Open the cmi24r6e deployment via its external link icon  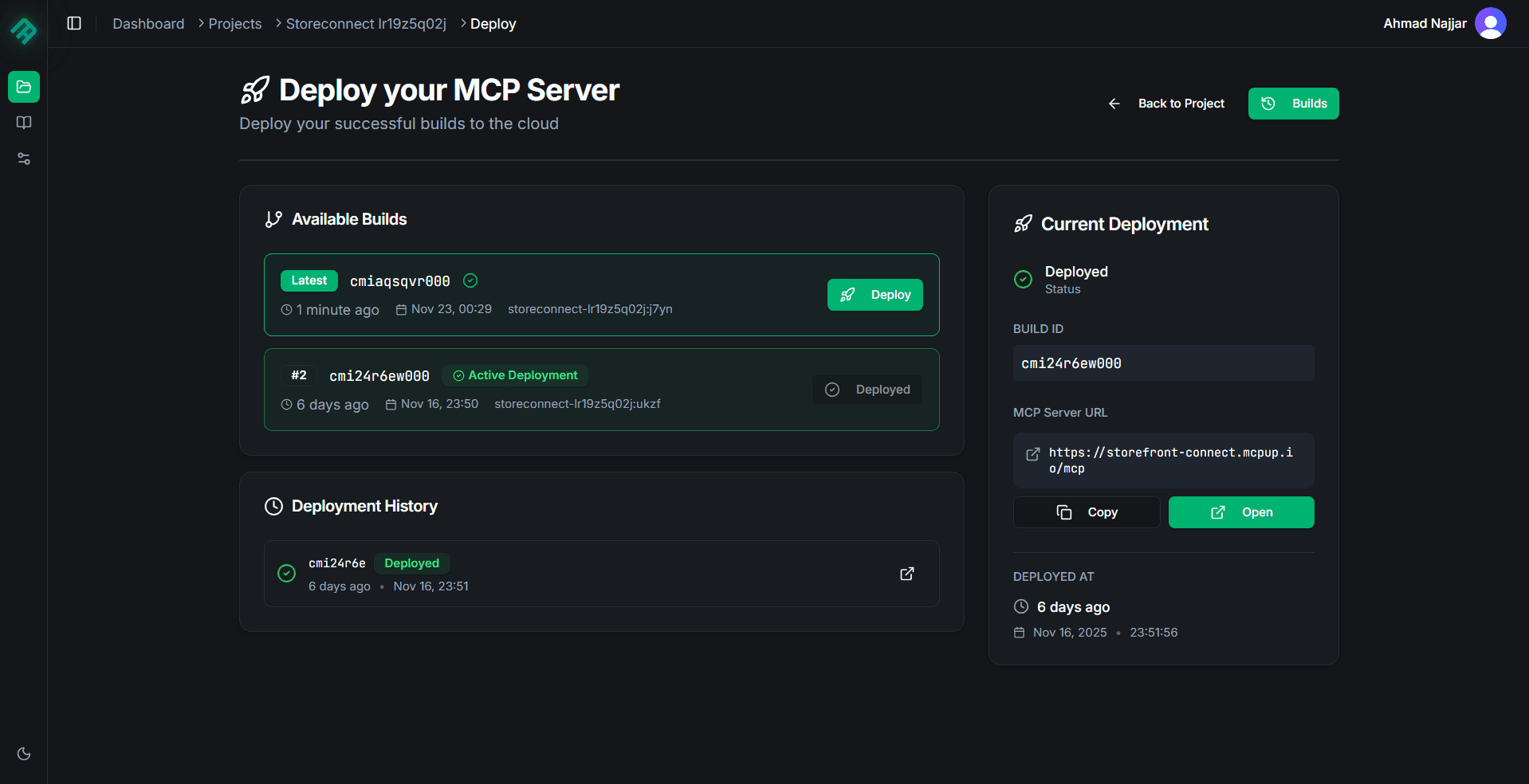tap(906, 574)
